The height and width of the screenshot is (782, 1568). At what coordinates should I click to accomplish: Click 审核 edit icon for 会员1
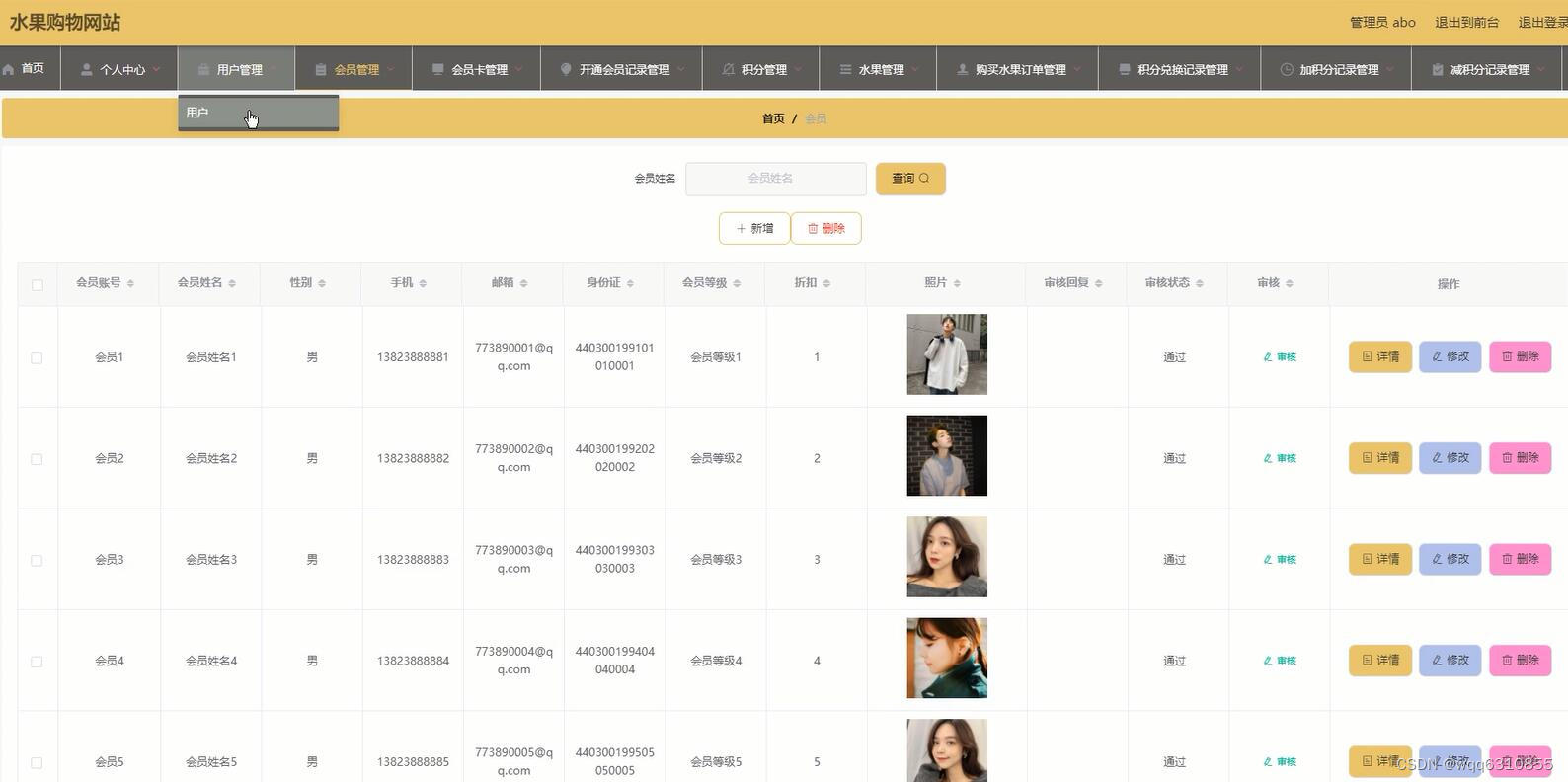[x=1268, y=357]
